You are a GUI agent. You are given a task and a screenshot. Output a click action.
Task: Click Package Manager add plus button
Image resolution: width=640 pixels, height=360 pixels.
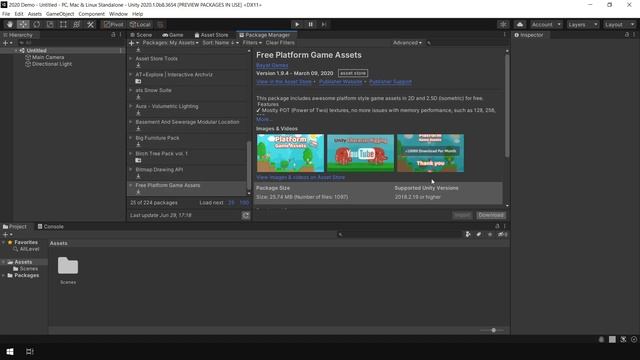point(133,43)
